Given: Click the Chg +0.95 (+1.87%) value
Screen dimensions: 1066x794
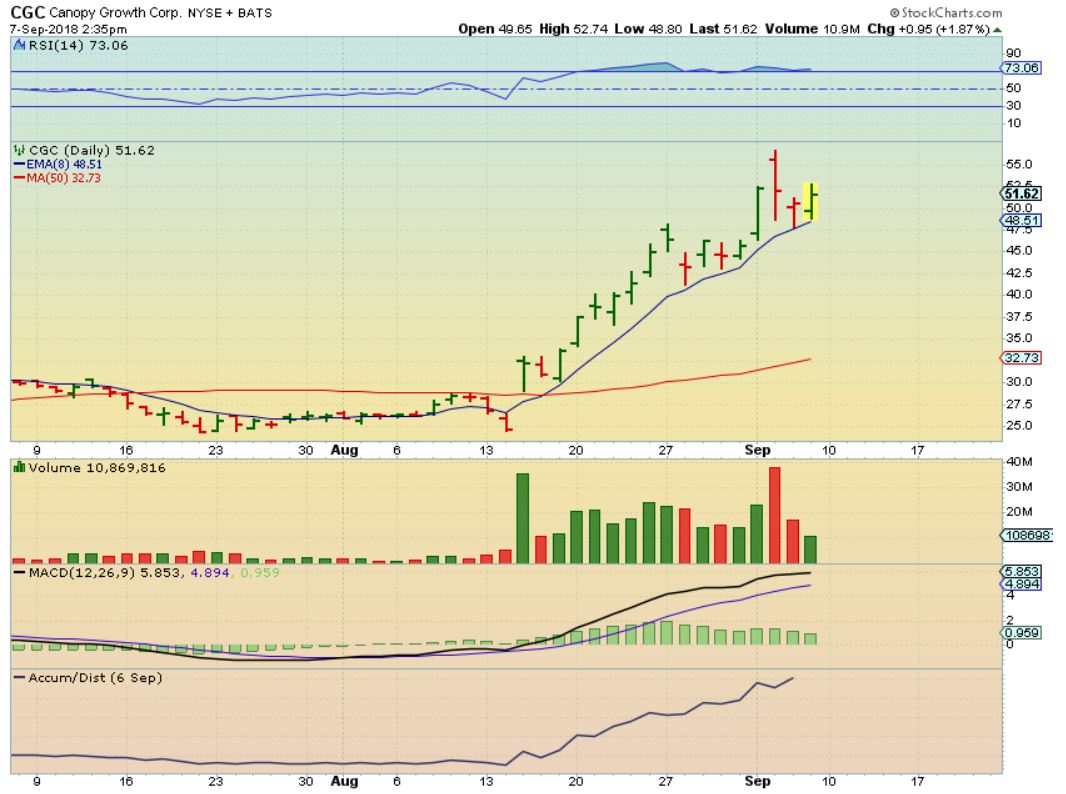Looking at the screenshot, I should (928, 29).
